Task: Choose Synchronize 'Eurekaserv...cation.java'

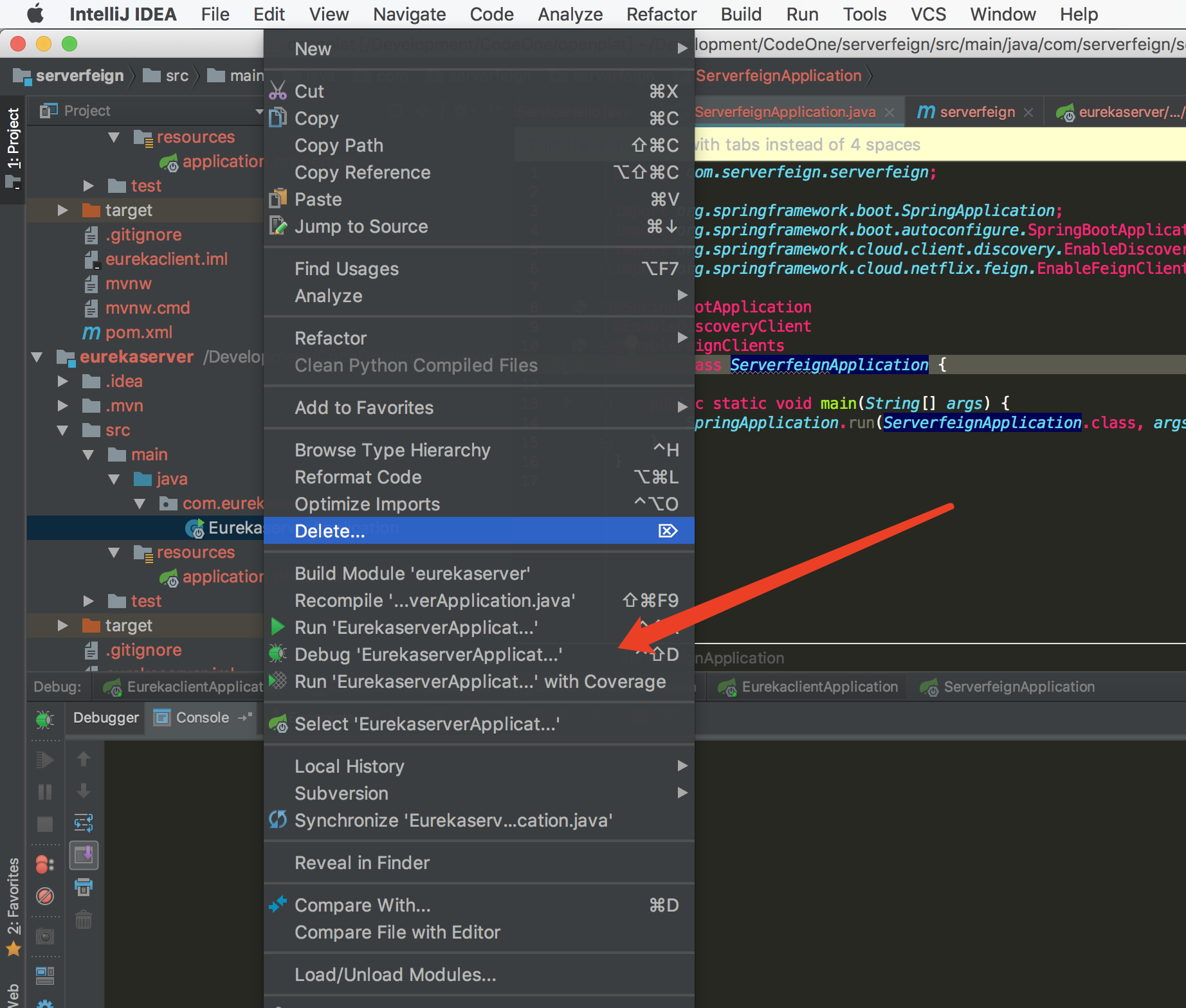Action: pos(479,820)
